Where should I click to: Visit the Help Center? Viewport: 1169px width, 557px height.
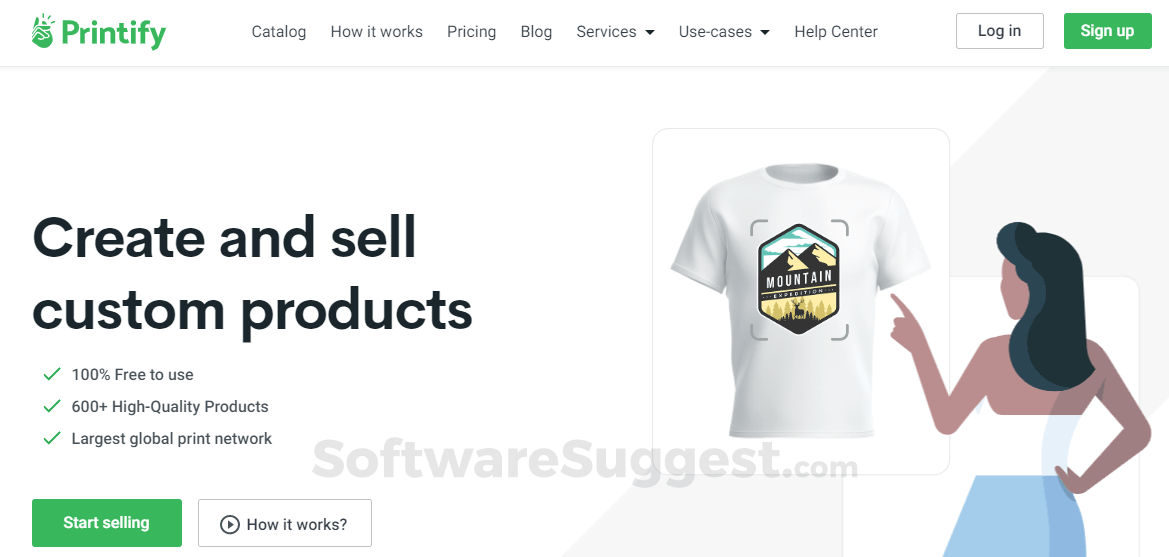[836, 31]
